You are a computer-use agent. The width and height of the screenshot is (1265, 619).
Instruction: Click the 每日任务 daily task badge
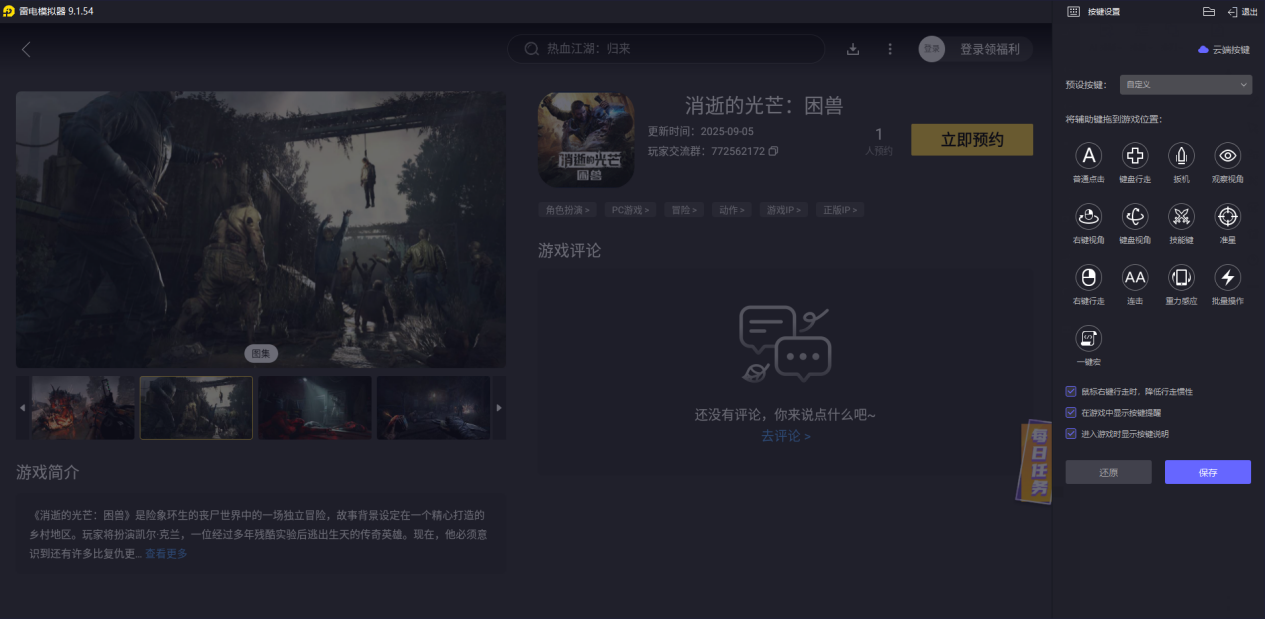coord(1034,462)
